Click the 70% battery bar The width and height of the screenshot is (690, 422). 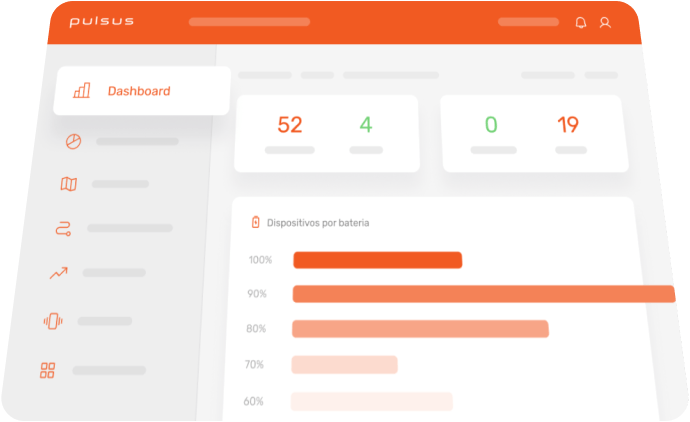click(x=345, y=365)
